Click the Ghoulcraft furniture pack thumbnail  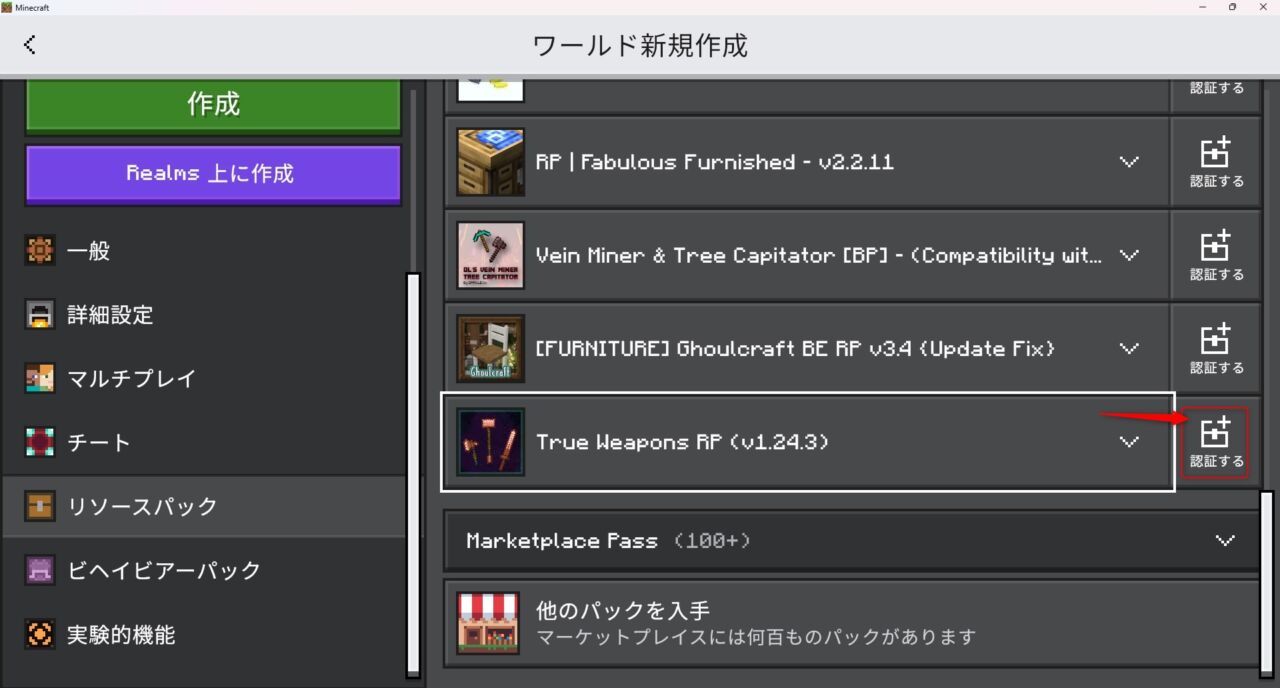click(x=490, y=348)
